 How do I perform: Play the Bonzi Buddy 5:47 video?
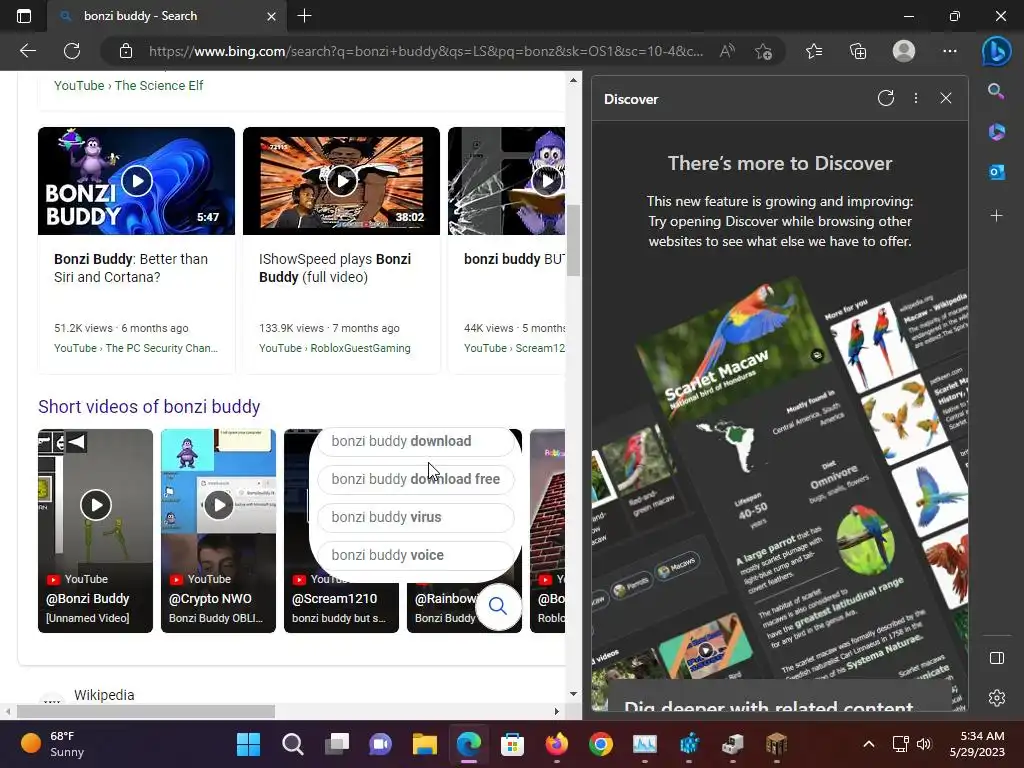coord(136,181)
